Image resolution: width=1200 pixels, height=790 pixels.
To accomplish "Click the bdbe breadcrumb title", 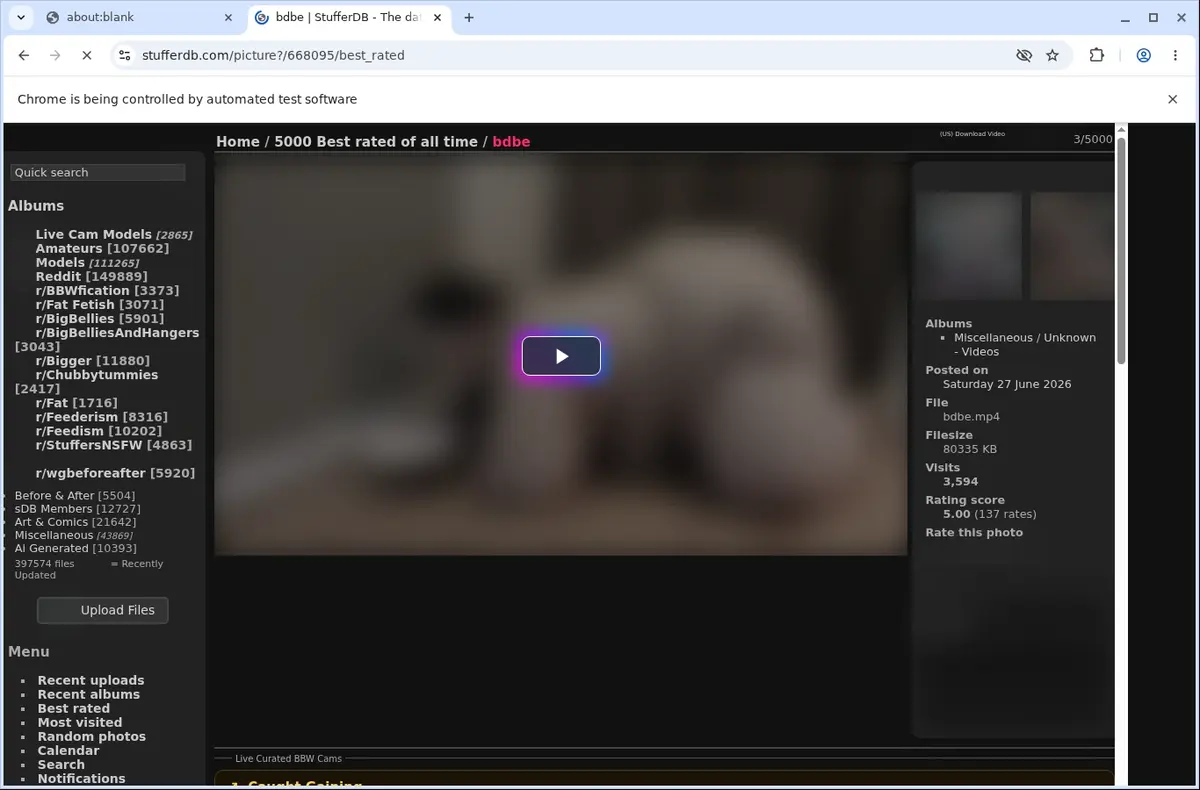I will [x=511, y=142].
